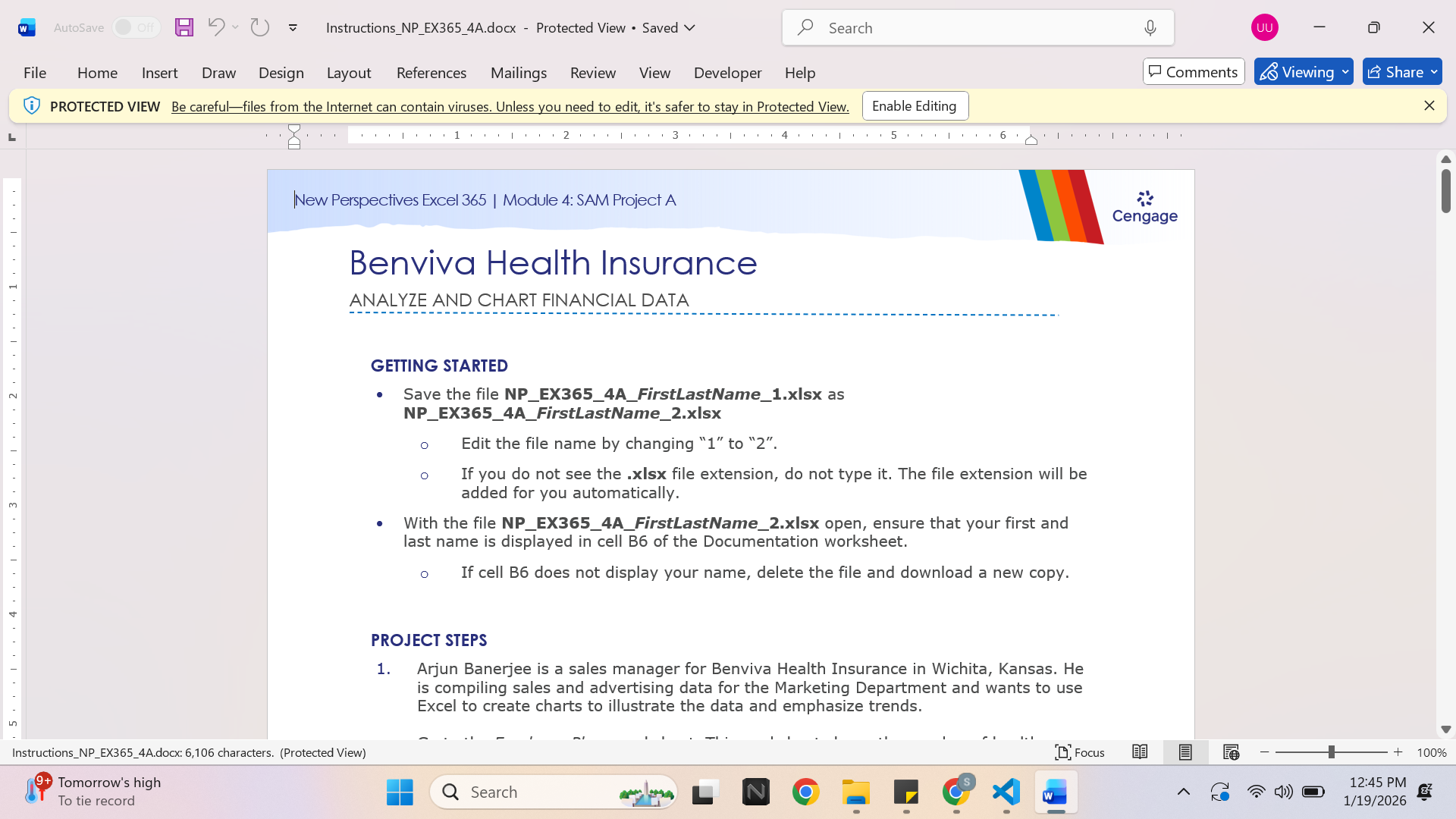The image size is (1456, 819).
Task: Switch to the Draw tab
Action: tap(218, 73)
